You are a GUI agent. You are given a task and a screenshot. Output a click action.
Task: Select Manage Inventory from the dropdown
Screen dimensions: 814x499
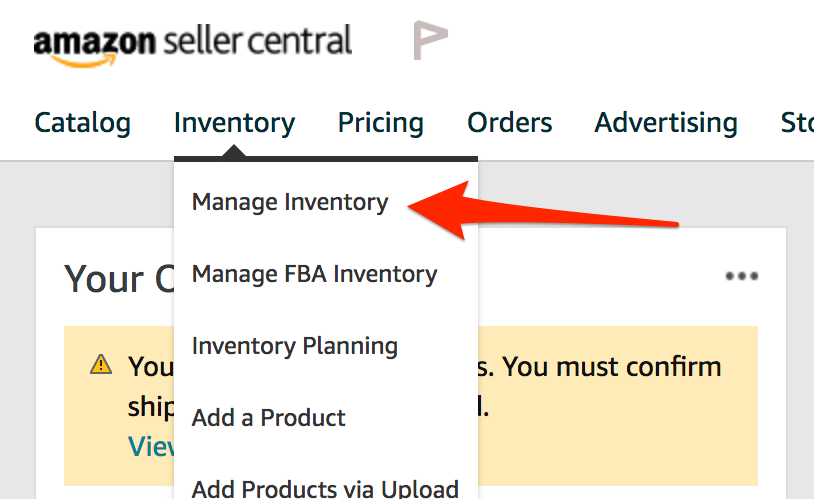[290, 202]
